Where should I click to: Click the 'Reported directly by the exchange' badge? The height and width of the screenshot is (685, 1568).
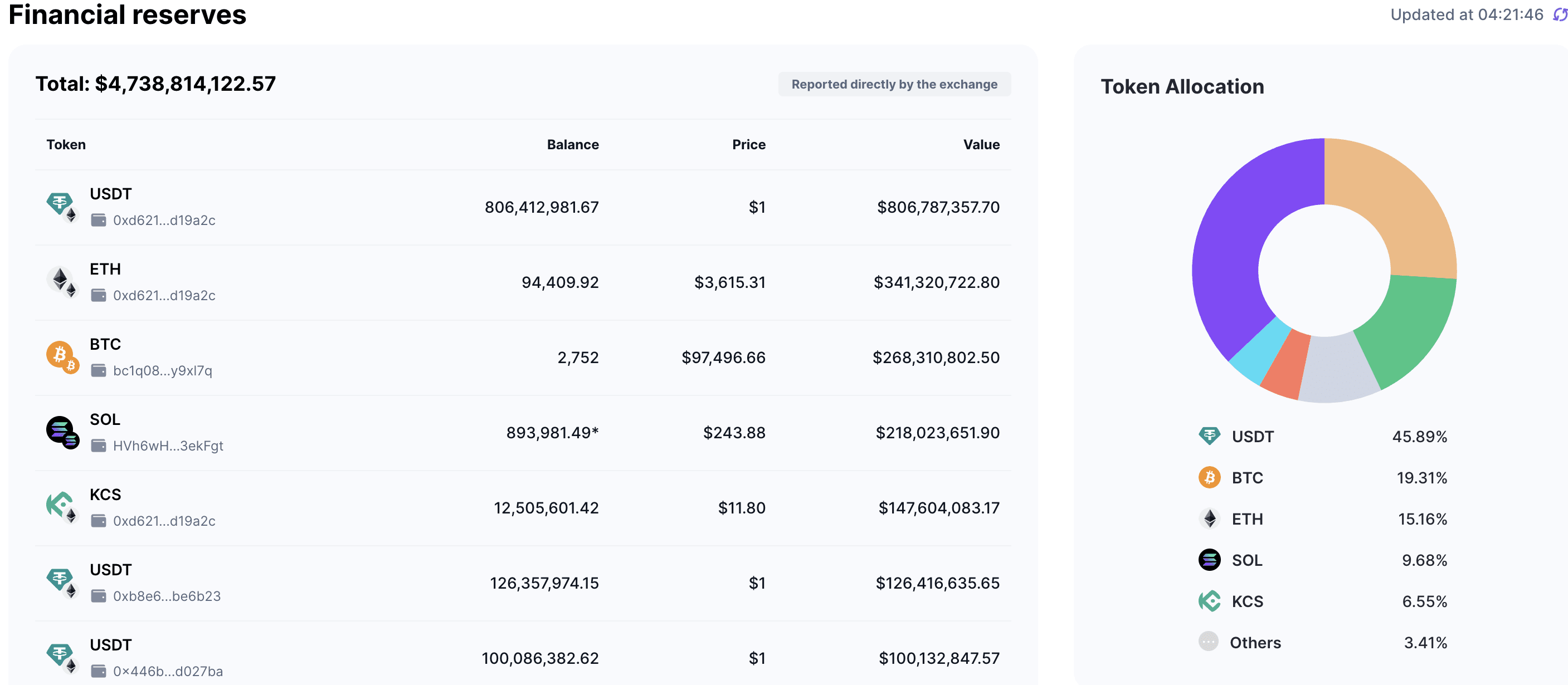pos(894,84)
